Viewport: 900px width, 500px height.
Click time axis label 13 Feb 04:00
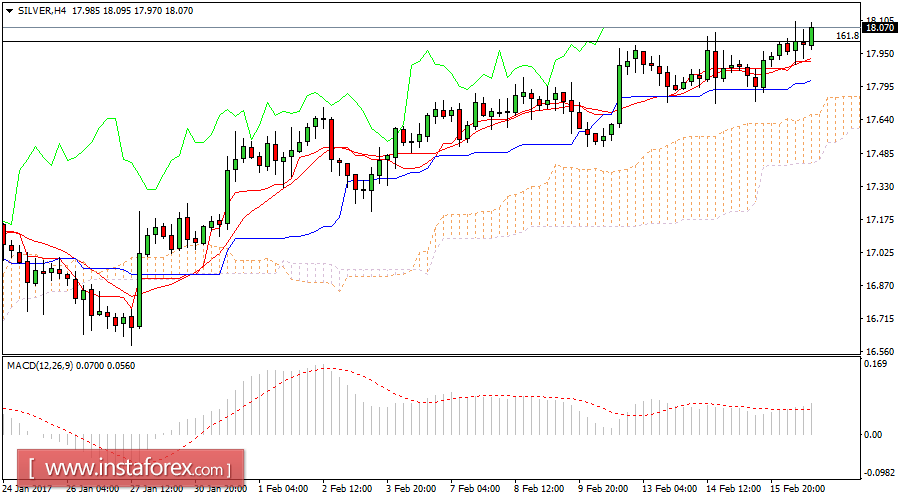pyautogui.click(x=669, y=489)
